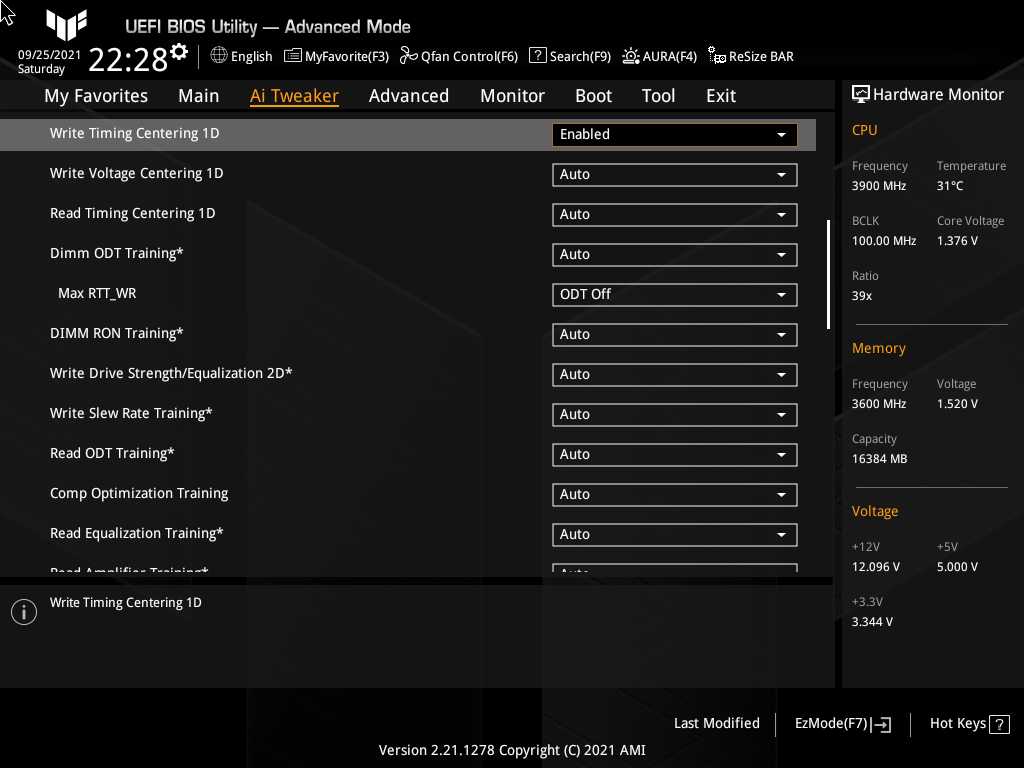Screen dimensions: 1024x768
Task: Click BIOS version copyright text
Action: point(512,750)
